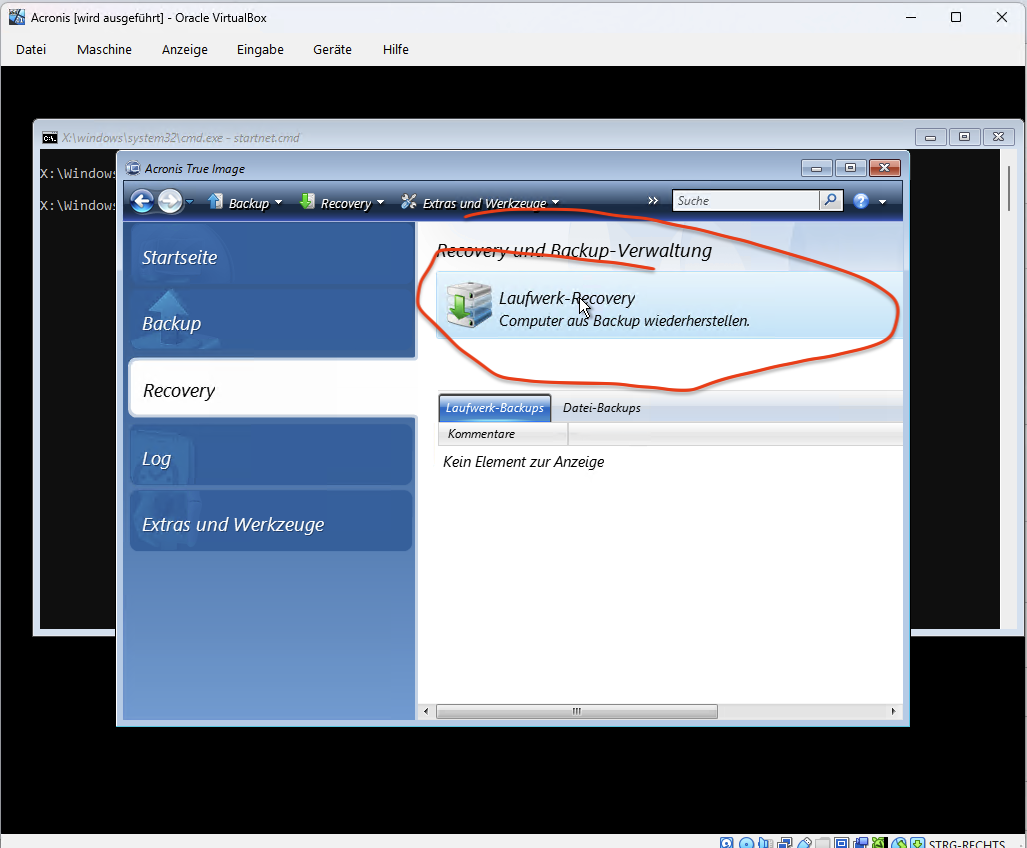The image size is (1027, 848).
Task: Click the text 'Kein Element zur Anzeige'
Action: 523,462
